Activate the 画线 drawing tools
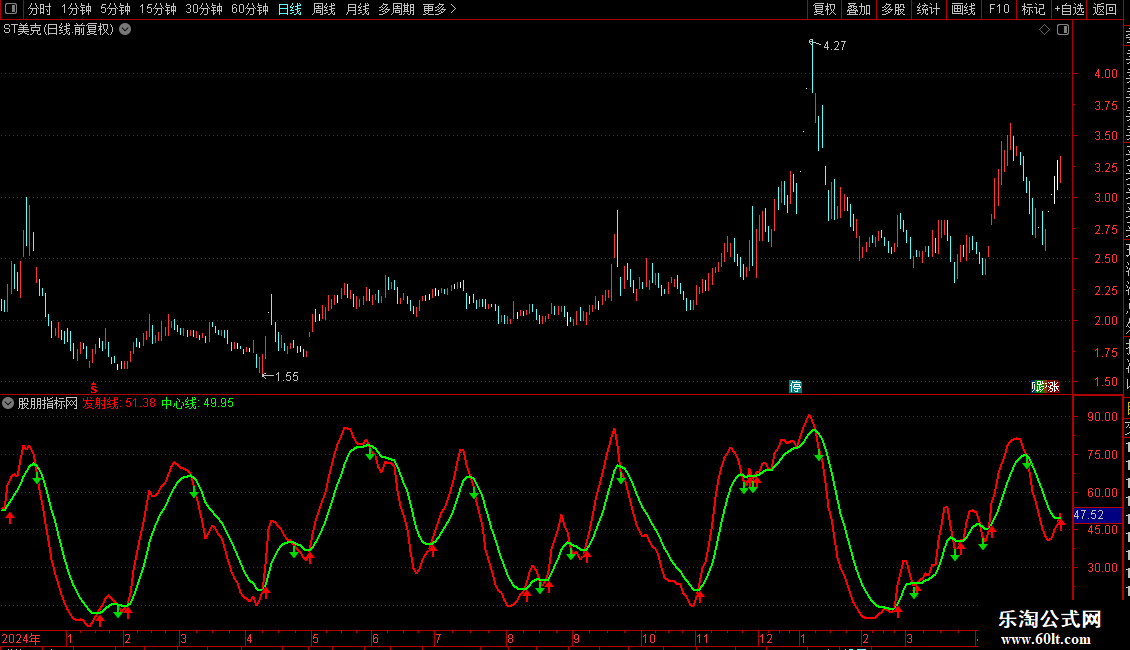The image size is (1130, 650). [x=964, y=9]
